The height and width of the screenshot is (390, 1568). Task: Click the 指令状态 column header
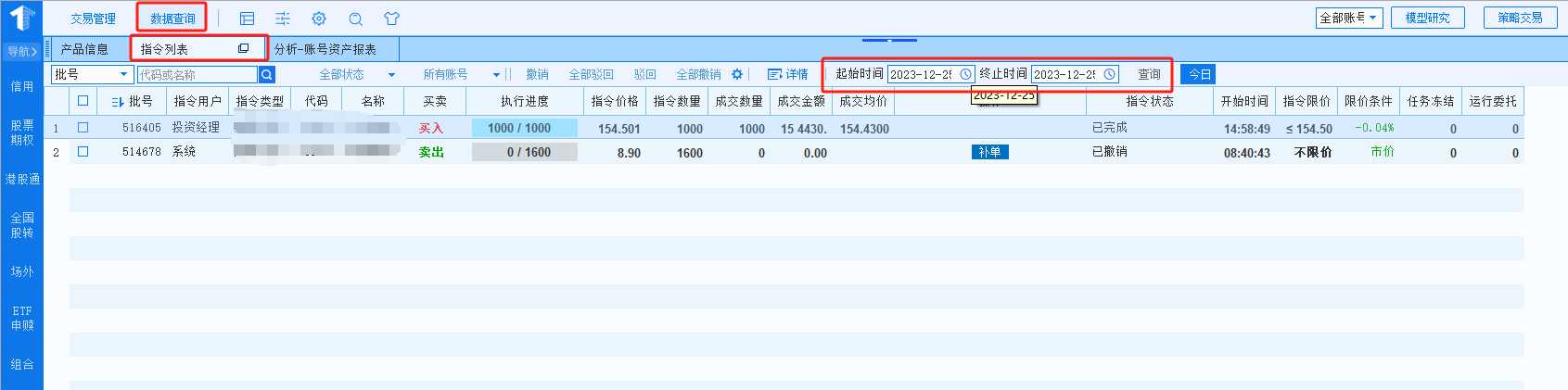point(1150,101)
